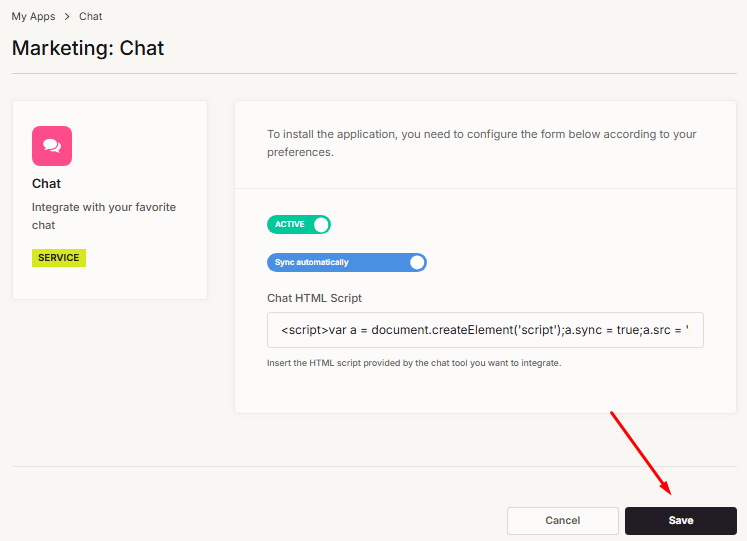Click the 'Insert the HTML script' helper text
The image size is (747, 541).
414,363
